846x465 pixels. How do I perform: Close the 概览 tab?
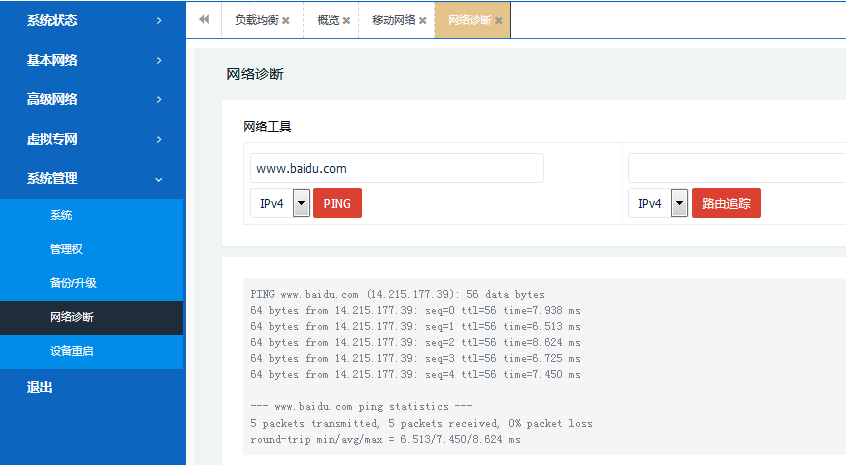click(x=347, y=20)
